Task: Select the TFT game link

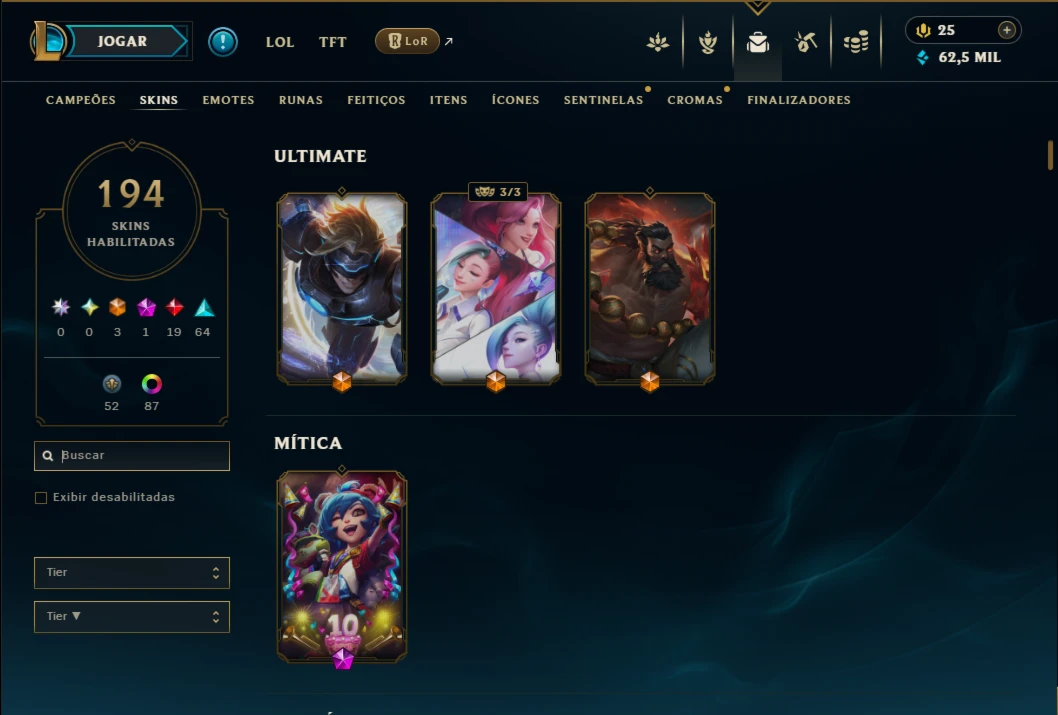Action: (x=333, y=42)
